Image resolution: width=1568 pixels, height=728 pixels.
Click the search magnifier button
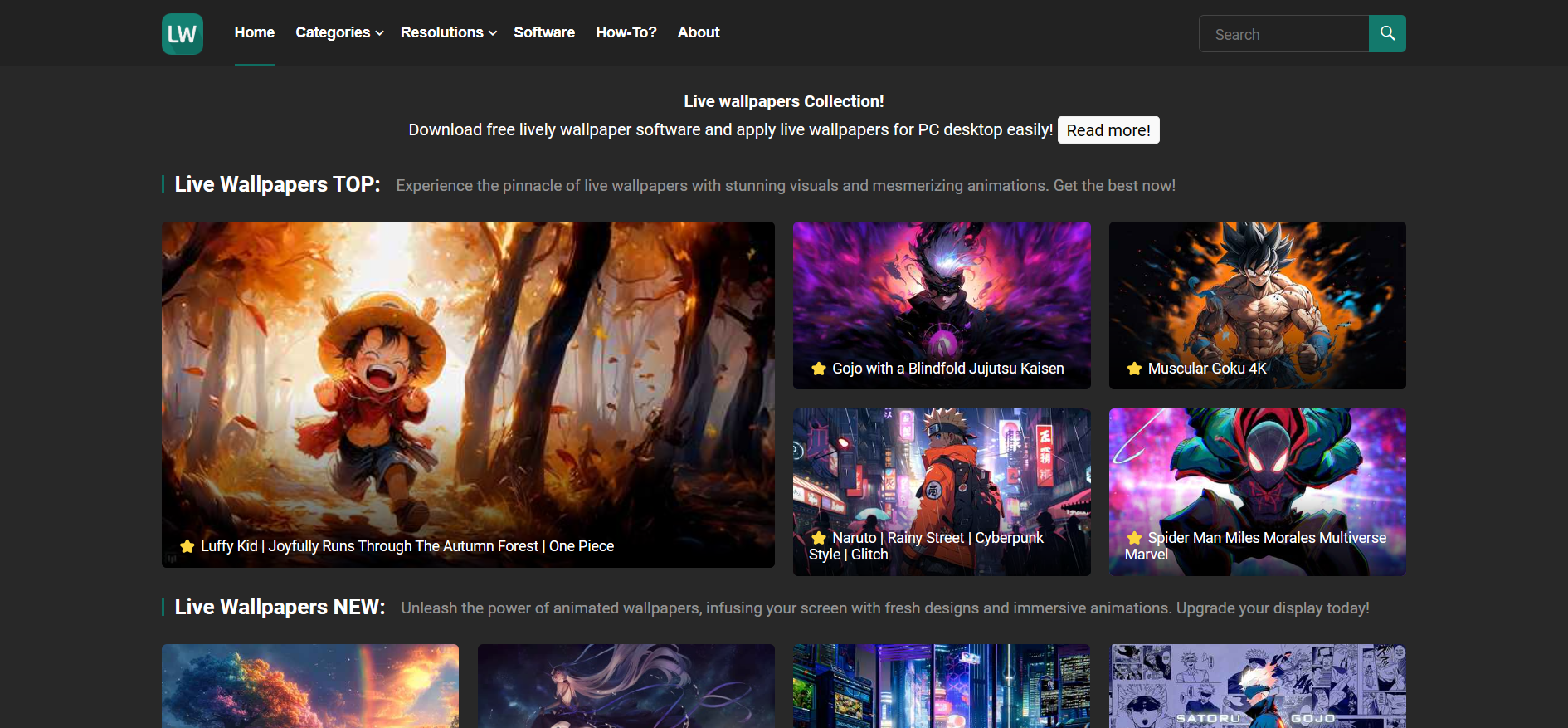click(1387, 34)
